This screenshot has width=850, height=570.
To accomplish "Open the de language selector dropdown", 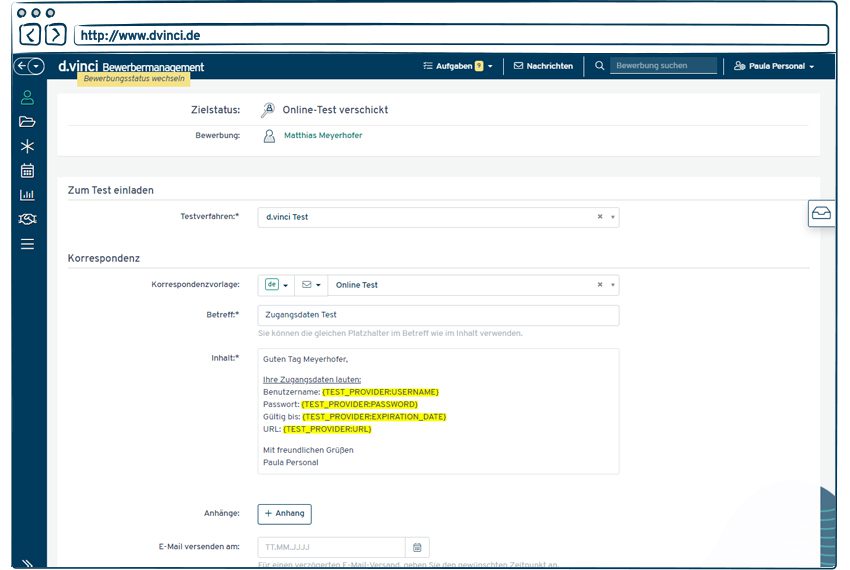I will pyautogui.click(x=276, y=285).
